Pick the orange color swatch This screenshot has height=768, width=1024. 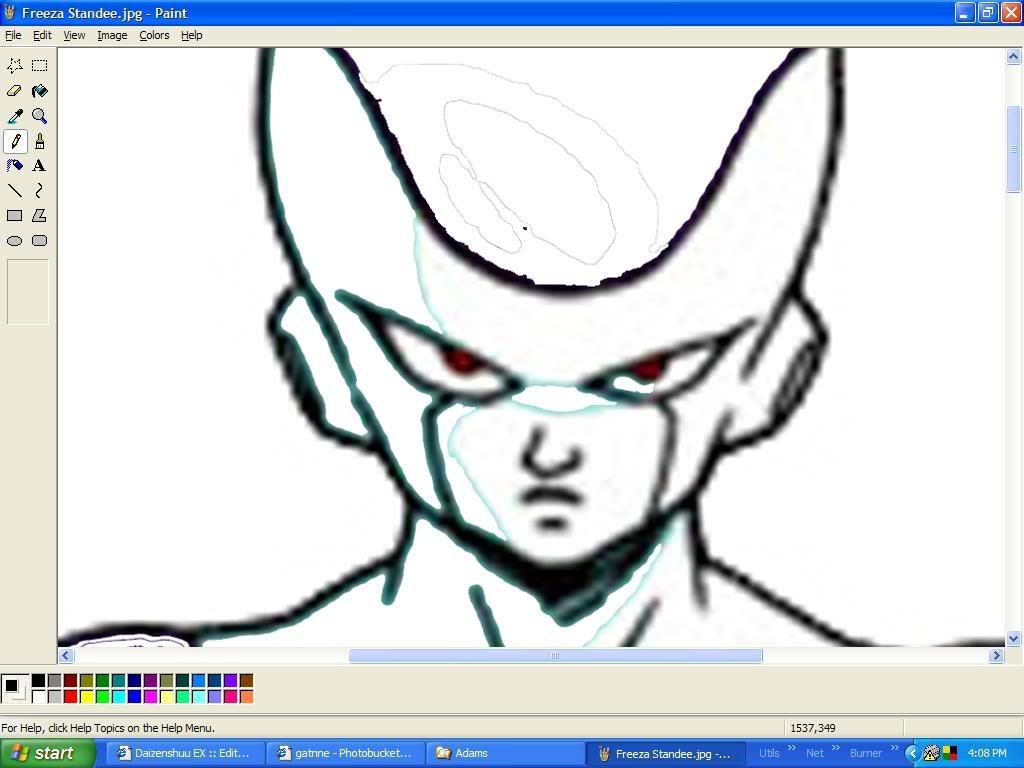(246, 697)
